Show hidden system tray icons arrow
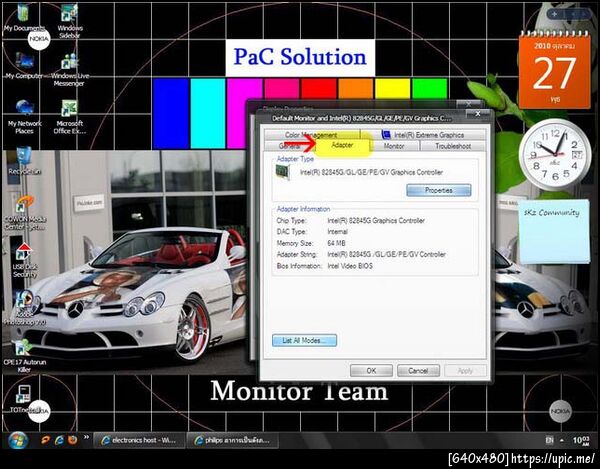Screen dimensions: 600x469 (x=562, y=440)
